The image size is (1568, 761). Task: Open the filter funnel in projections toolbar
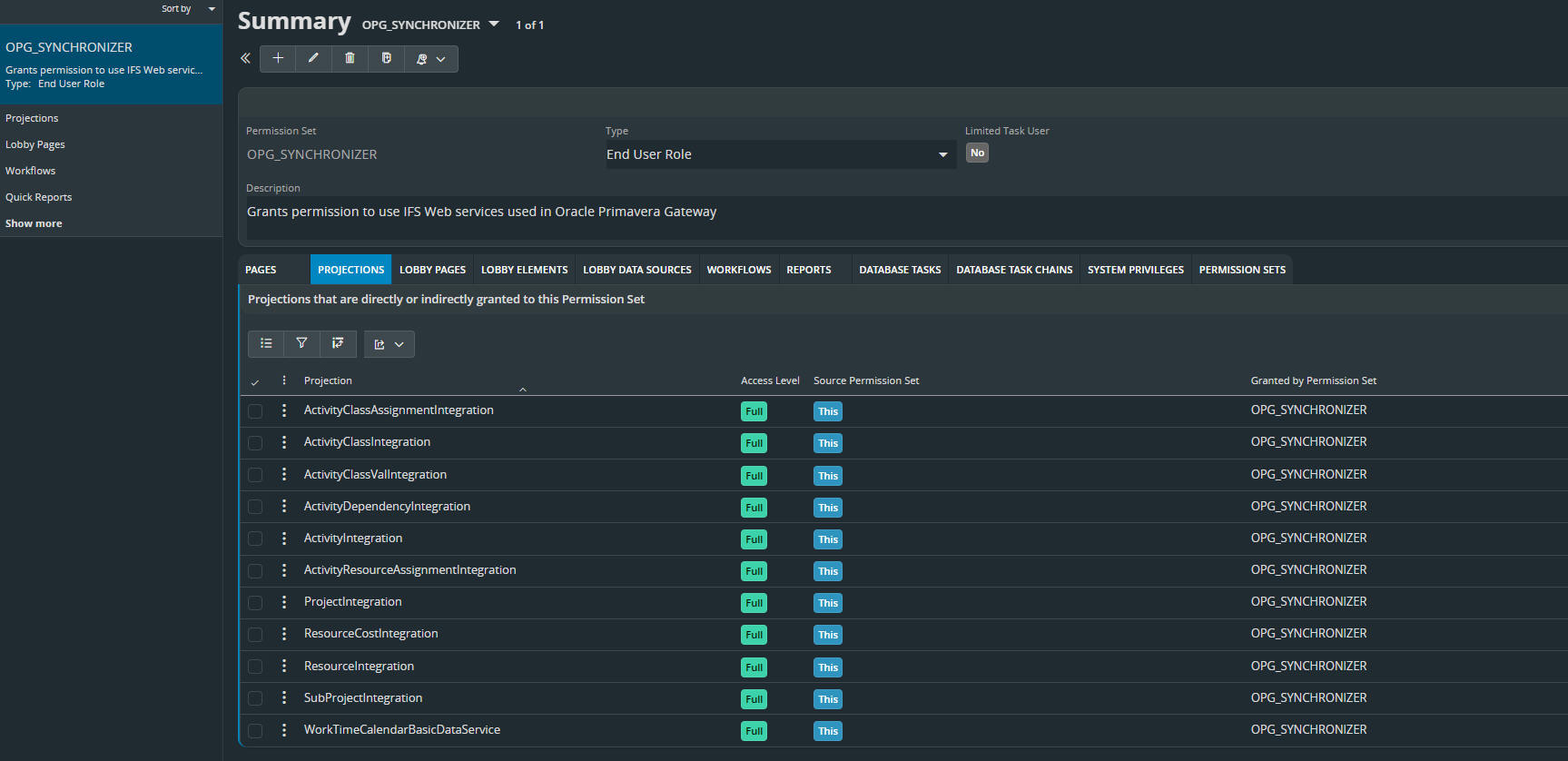click(x=301, y=343)
